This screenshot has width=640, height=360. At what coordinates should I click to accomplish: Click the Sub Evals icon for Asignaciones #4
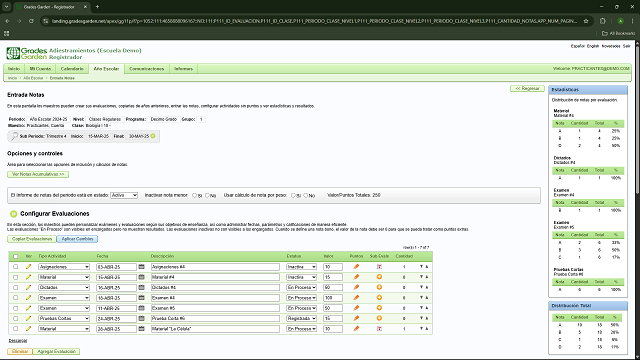[379, 267]
